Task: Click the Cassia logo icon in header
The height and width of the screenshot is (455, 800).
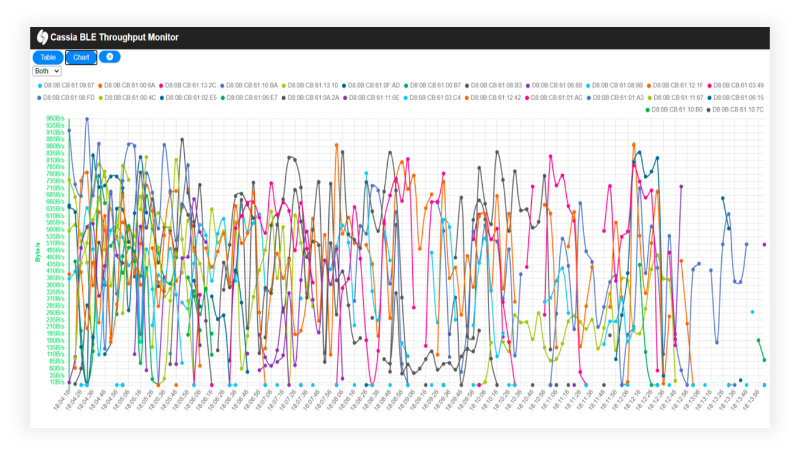Action: click(42, 37)
